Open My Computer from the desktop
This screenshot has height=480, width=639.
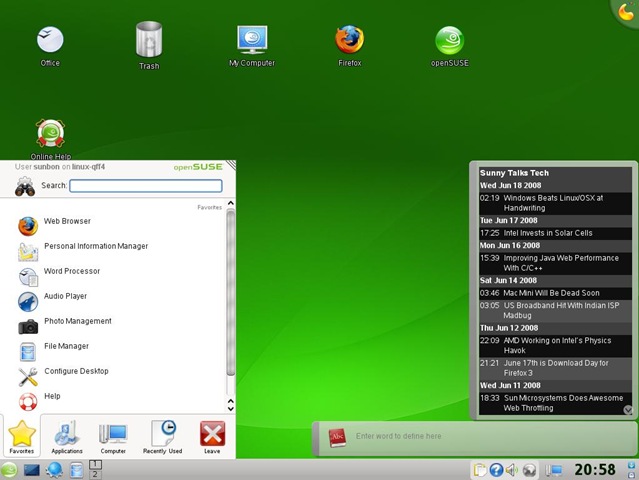tap(251, 41)
